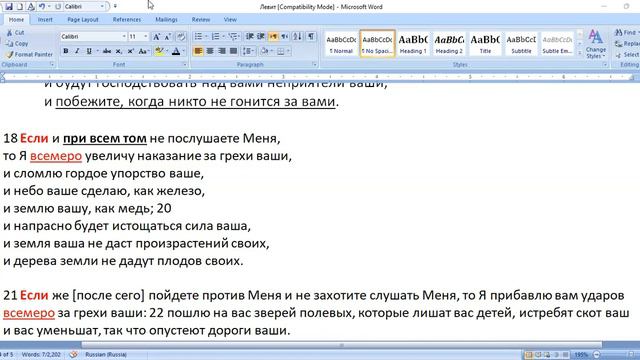The width and height of the screenshot is (640, 360).
Task: Activate the Format Painter tool
Action: [29, 54]
